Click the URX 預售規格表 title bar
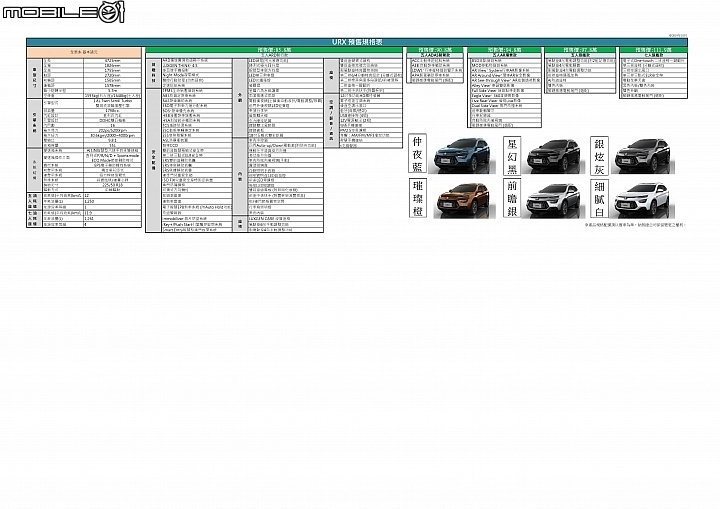Screen dimensions: 720x509 (357, 42)
